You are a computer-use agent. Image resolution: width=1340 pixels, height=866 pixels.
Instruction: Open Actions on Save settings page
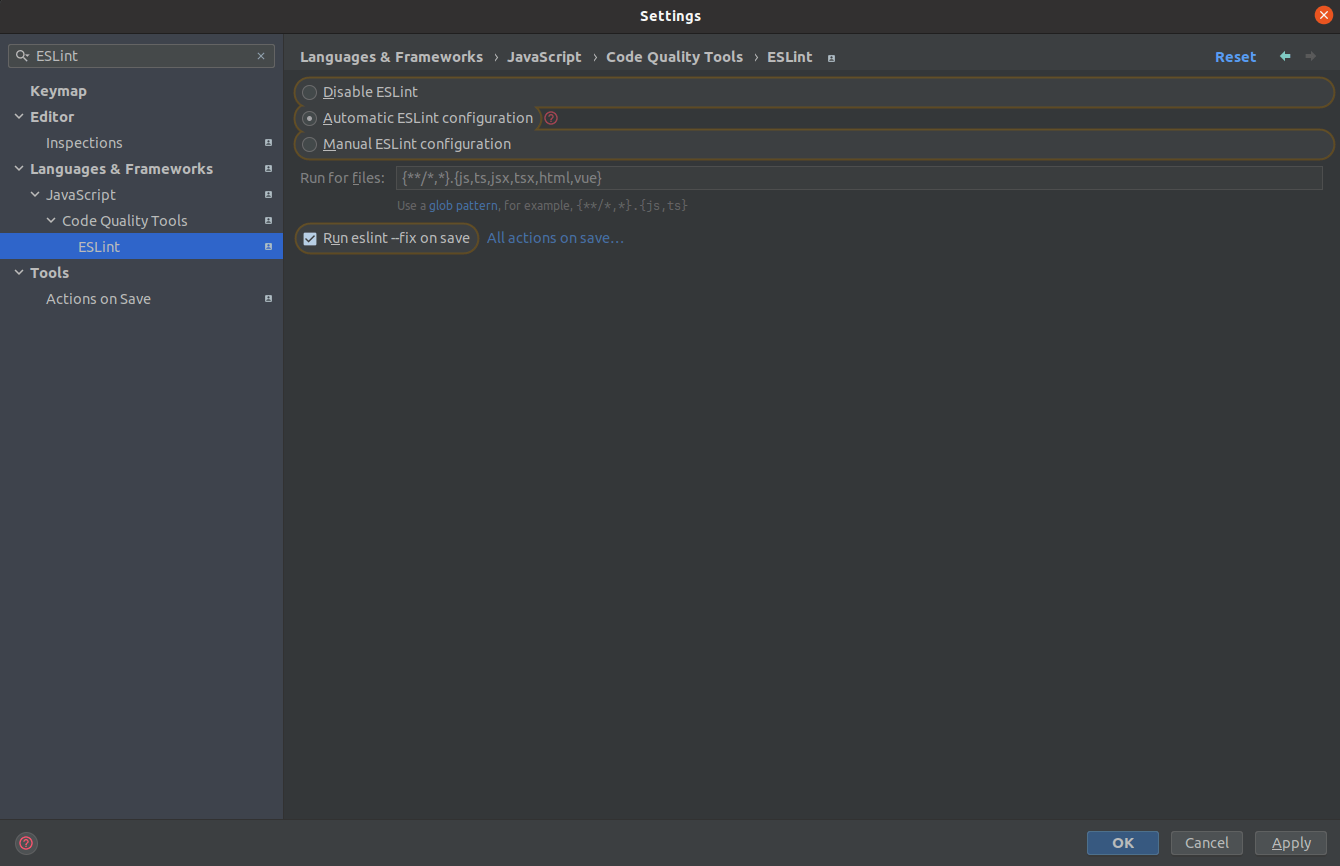point(98,299)
